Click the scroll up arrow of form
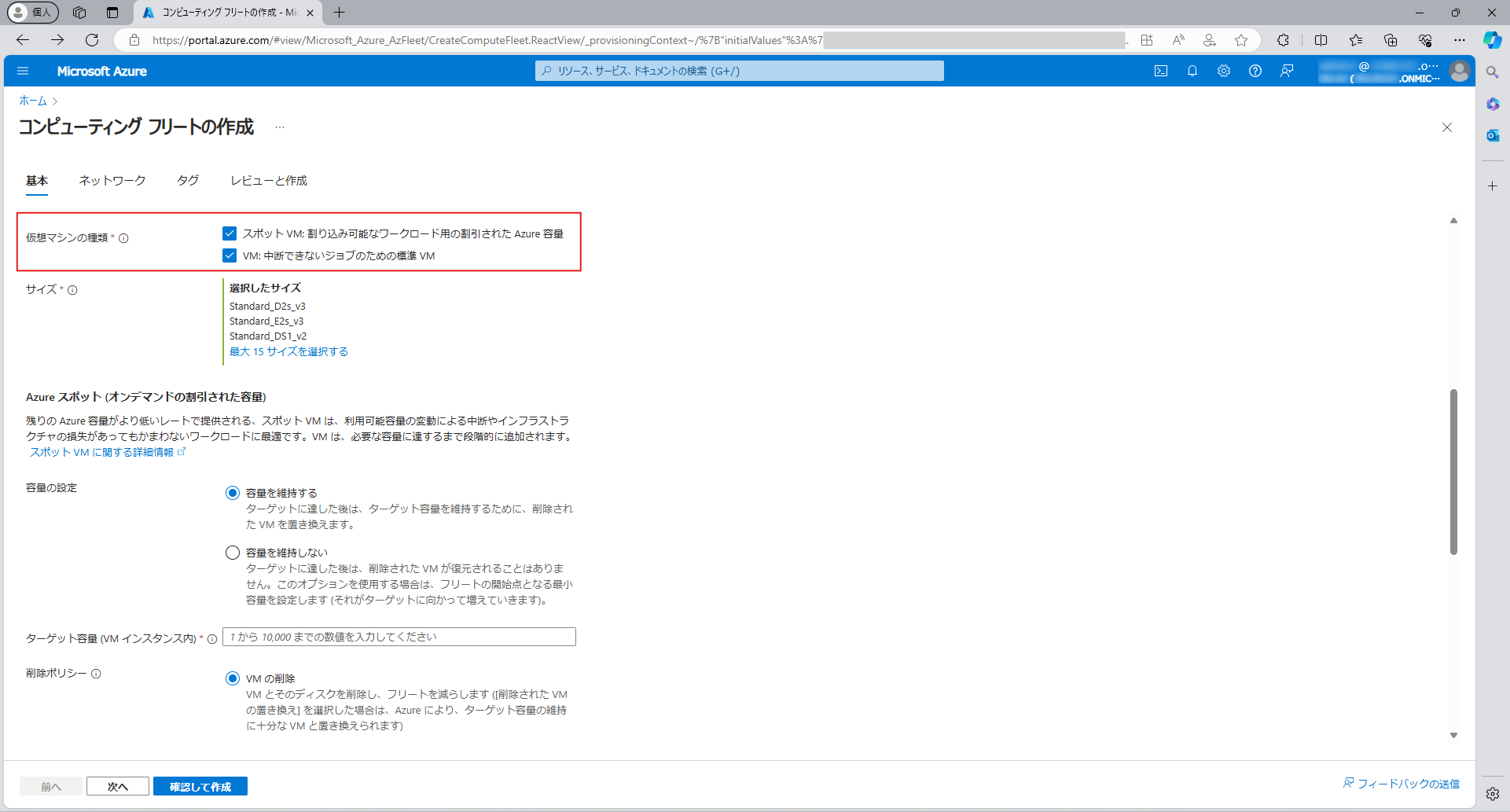The width and height of the screenshot is (1510, 812). click(x=1453, y=221)
